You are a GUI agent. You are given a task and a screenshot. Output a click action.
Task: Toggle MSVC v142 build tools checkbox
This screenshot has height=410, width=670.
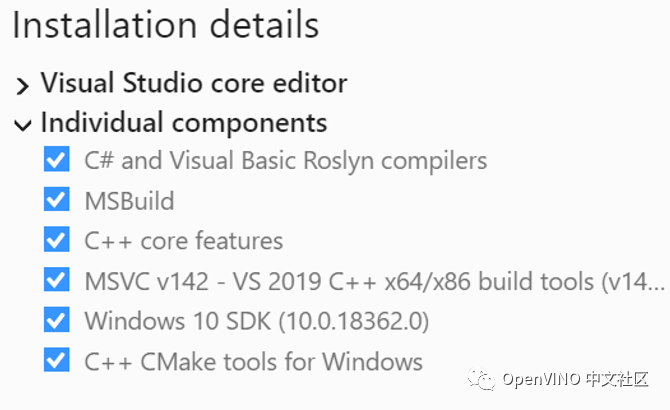(x=56, y=280)
